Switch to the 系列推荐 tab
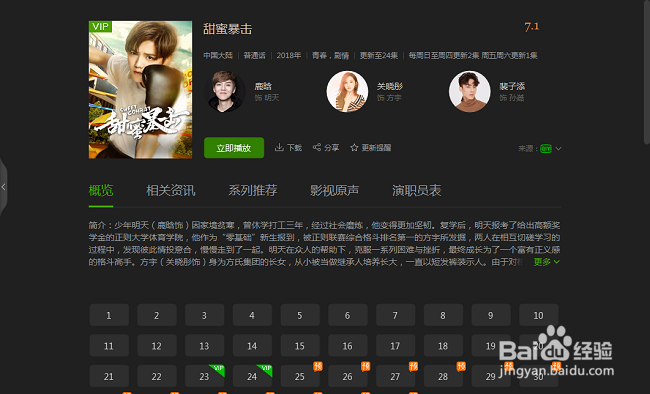 [252, 190]
